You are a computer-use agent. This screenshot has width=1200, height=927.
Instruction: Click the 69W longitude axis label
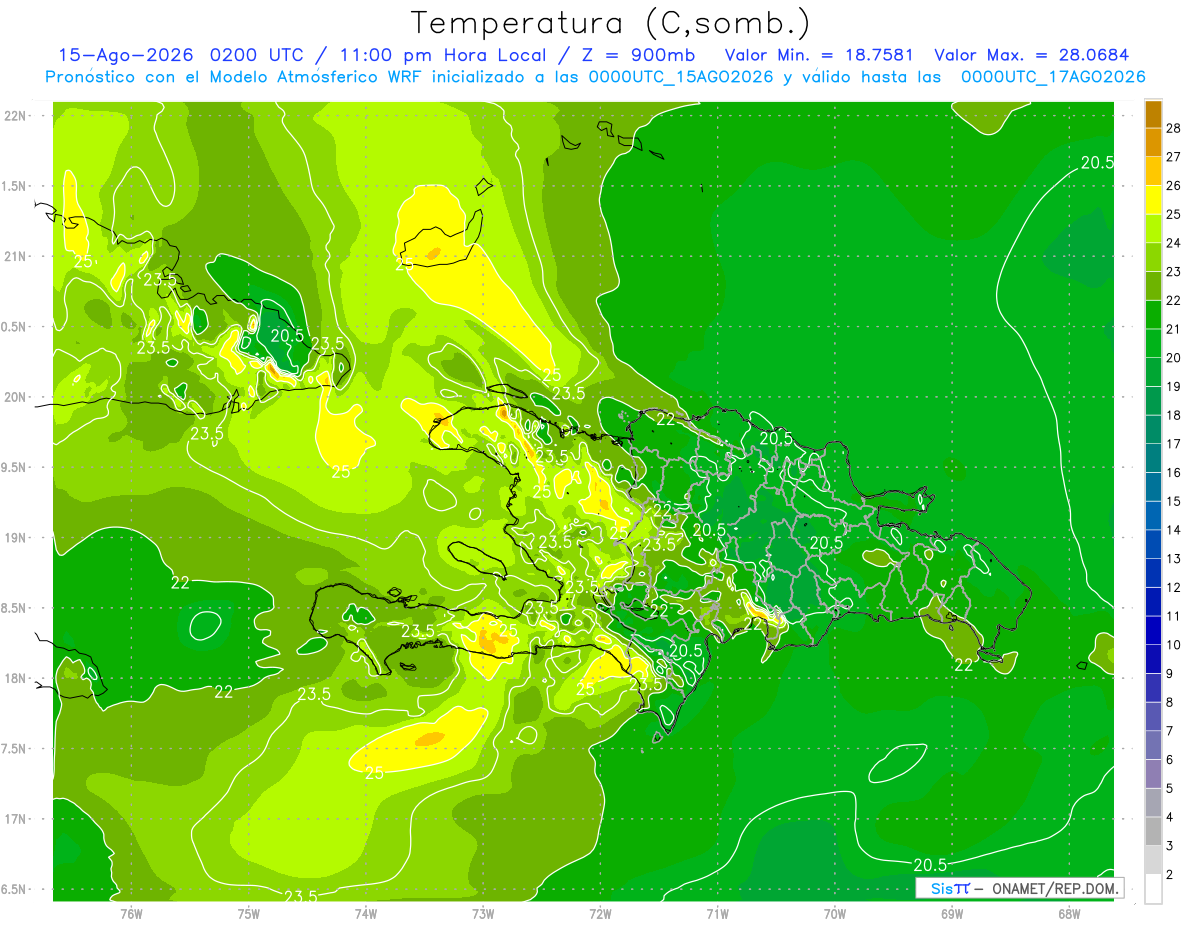[x=952, y=913]
